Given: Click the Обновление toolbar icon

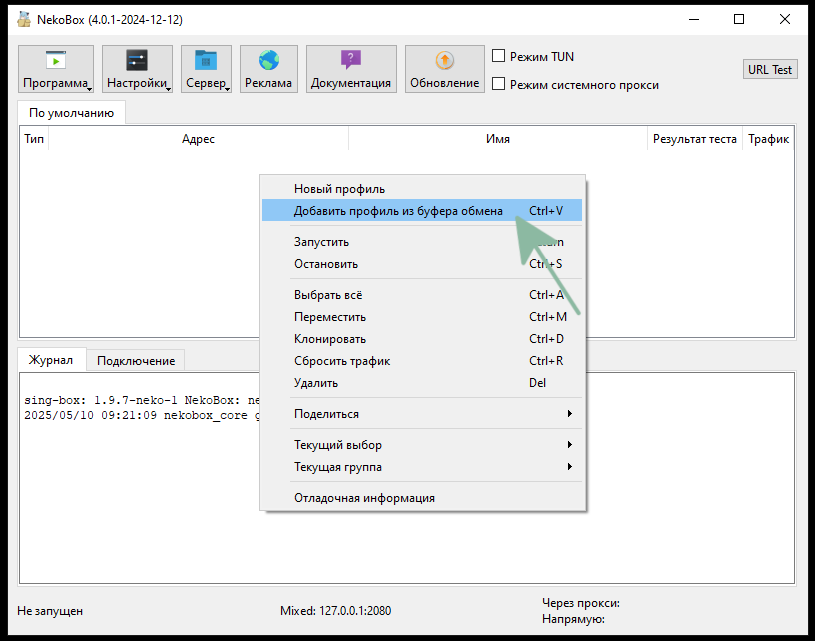Looking at the screenshot, I should coord(443,68).
